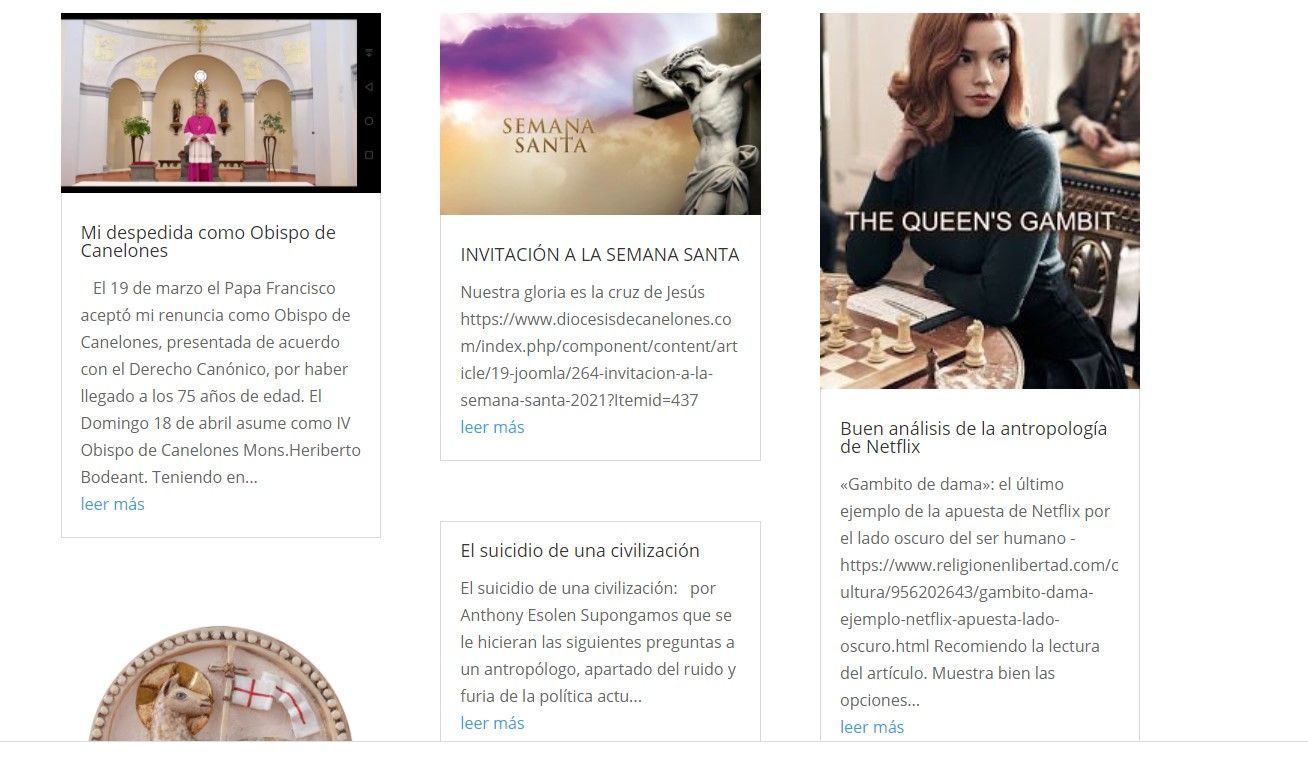Open 'INVITACIÓN A LA SEMANA SANTA' title
Image resolution: width=1308 pixels, height=762 pixels.
coord(600,255)
